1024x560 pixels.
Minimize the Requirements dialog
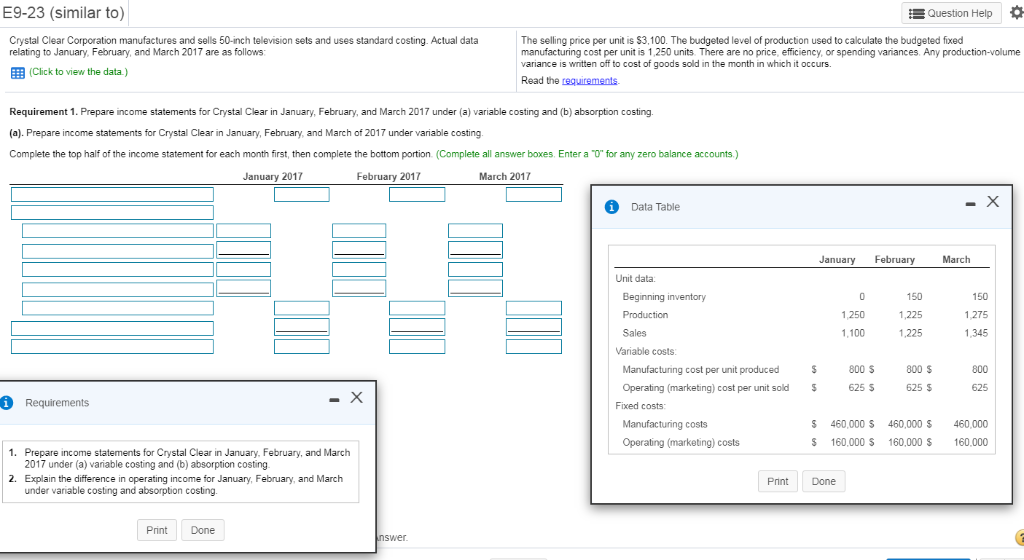tap(334, 400)
